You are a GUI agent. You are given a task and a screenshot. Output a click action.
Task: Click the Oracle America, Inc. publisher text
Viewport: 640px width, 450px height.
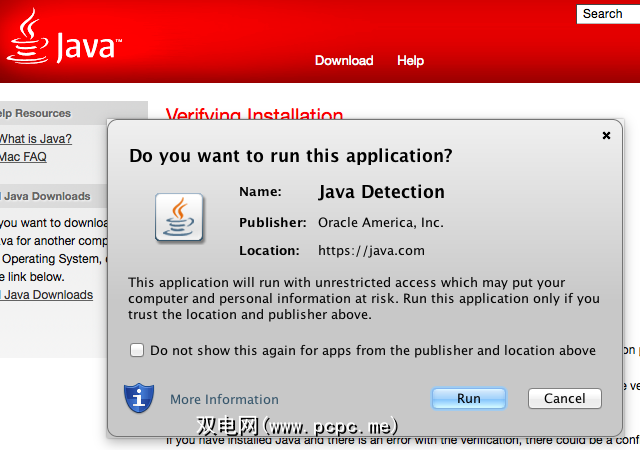pyautogui.click(x=380, y=222)
